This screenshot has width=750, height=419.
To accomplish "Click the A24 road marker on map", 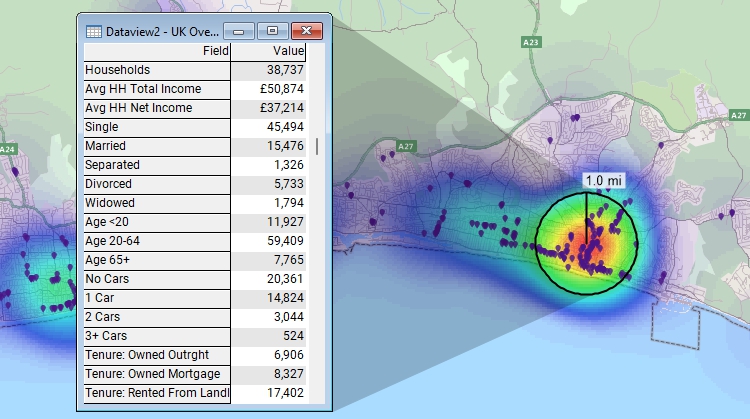I will [x=8, y=149].
